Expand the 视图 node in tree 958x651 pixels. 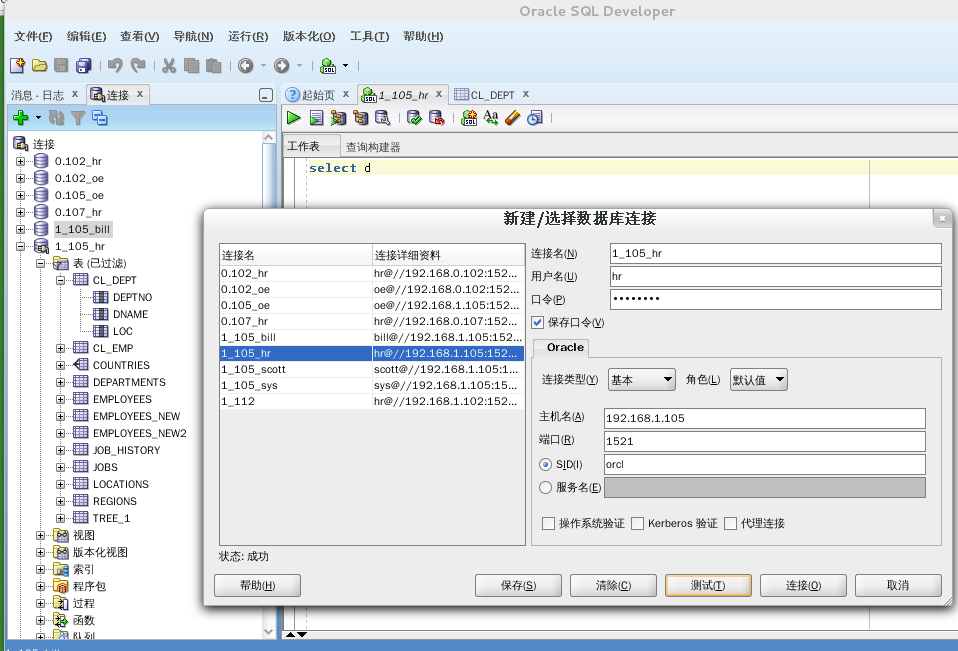40,536
